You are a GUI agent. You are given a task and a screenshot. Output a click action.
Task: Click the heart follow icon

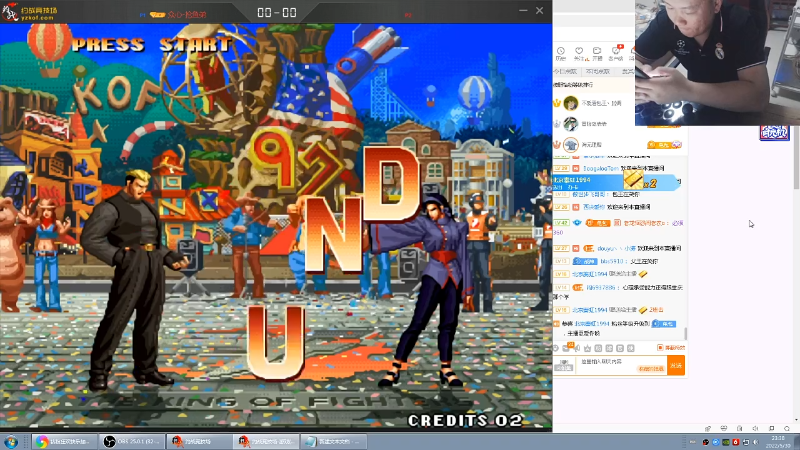point(579,53)
